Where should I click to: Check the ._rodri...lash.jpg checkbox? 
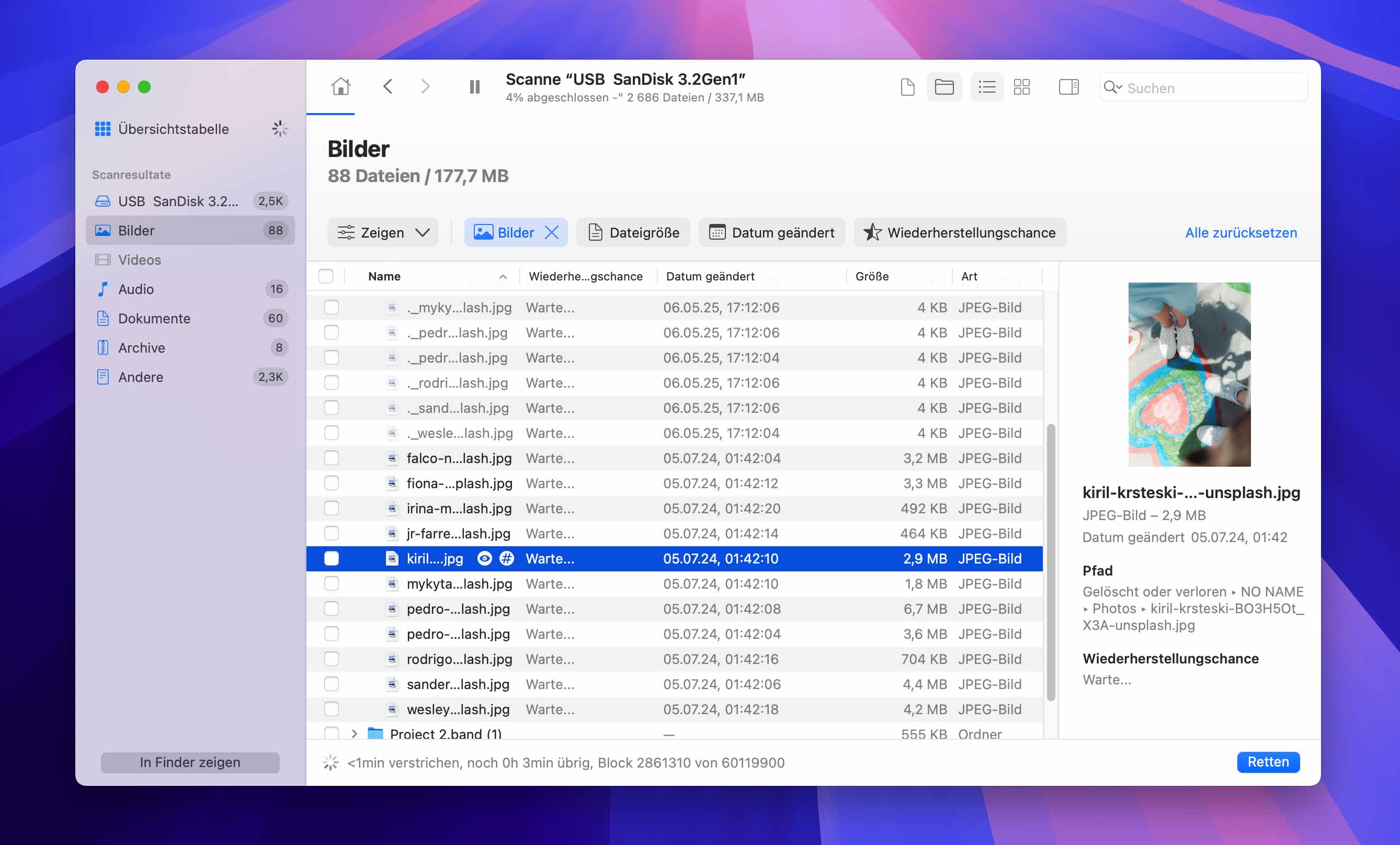click(331, 382)
